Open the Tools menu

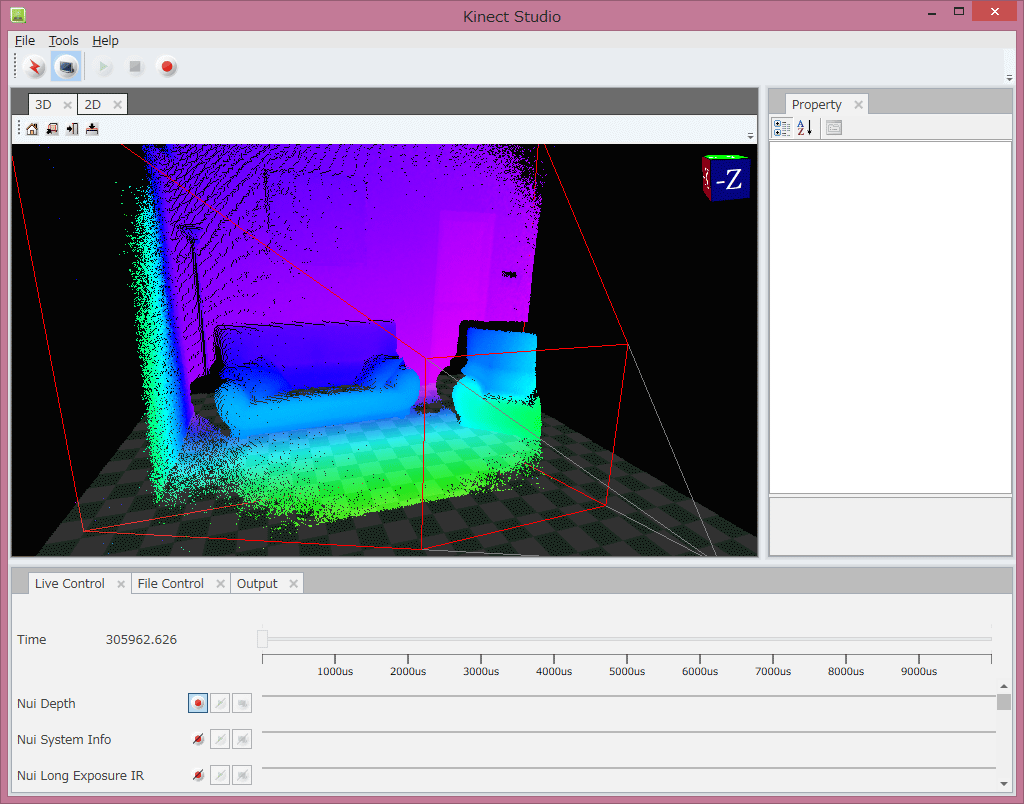click(63, 40)
